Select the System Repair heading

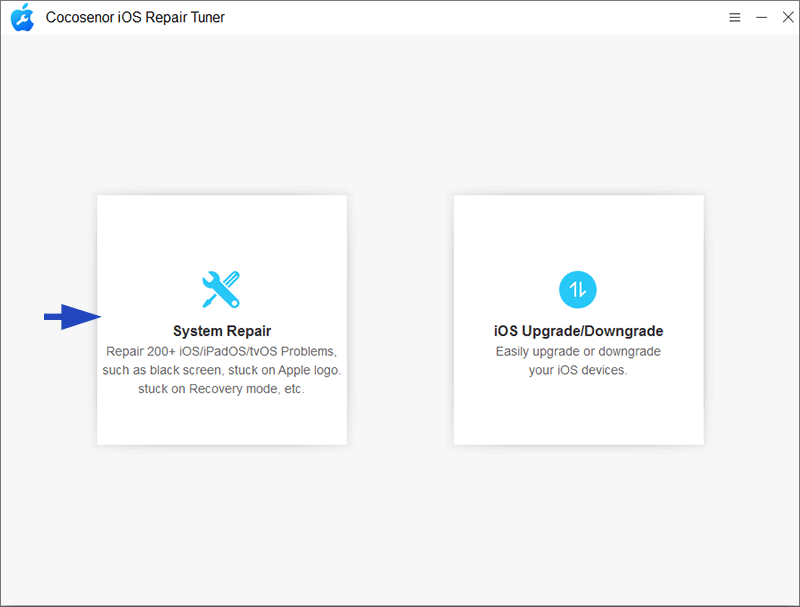222,331
